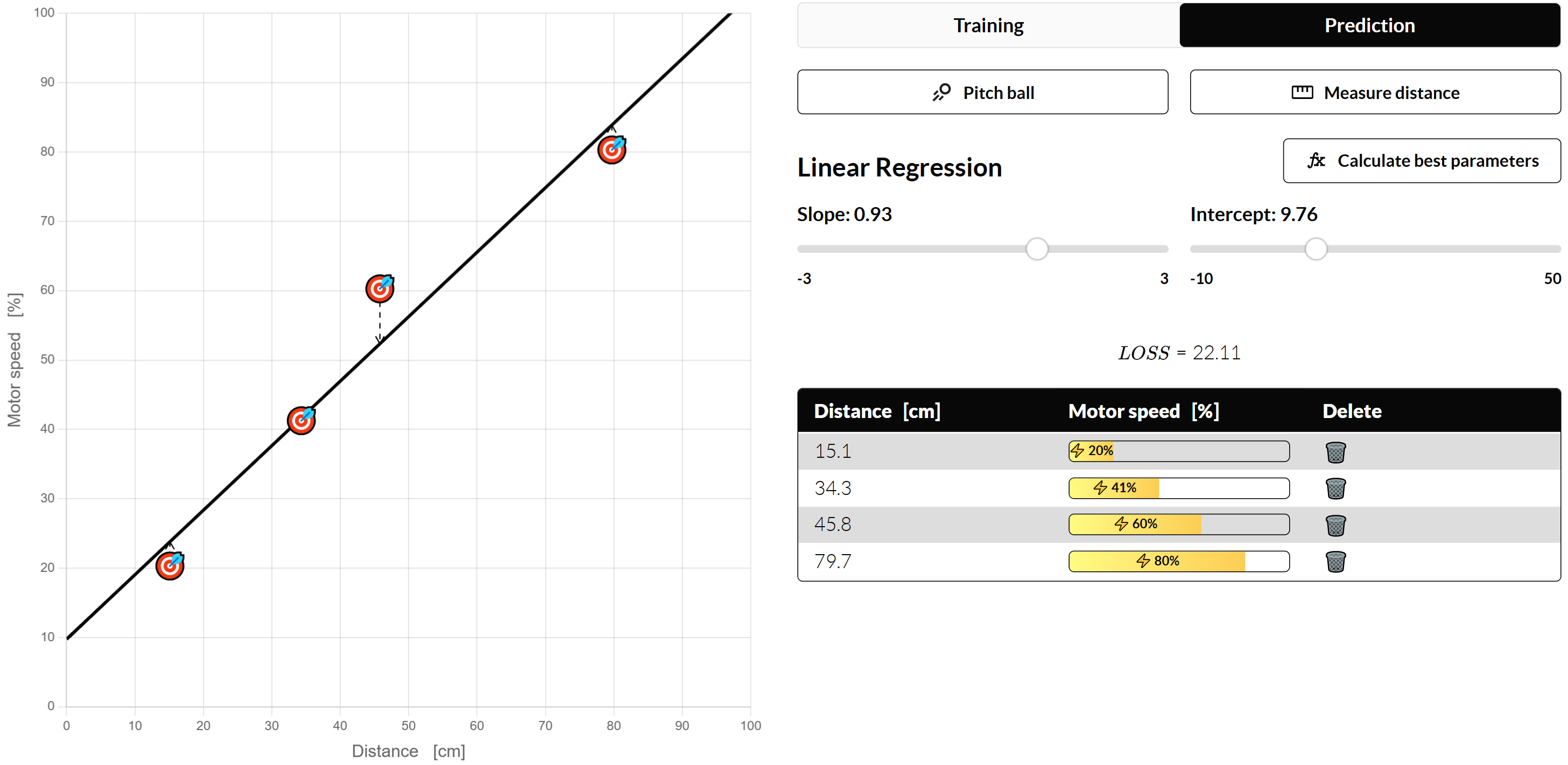Select the target marker at 20% speed
The width and height of the screenshot is (1568, 765).
click(x=169, y=565)
